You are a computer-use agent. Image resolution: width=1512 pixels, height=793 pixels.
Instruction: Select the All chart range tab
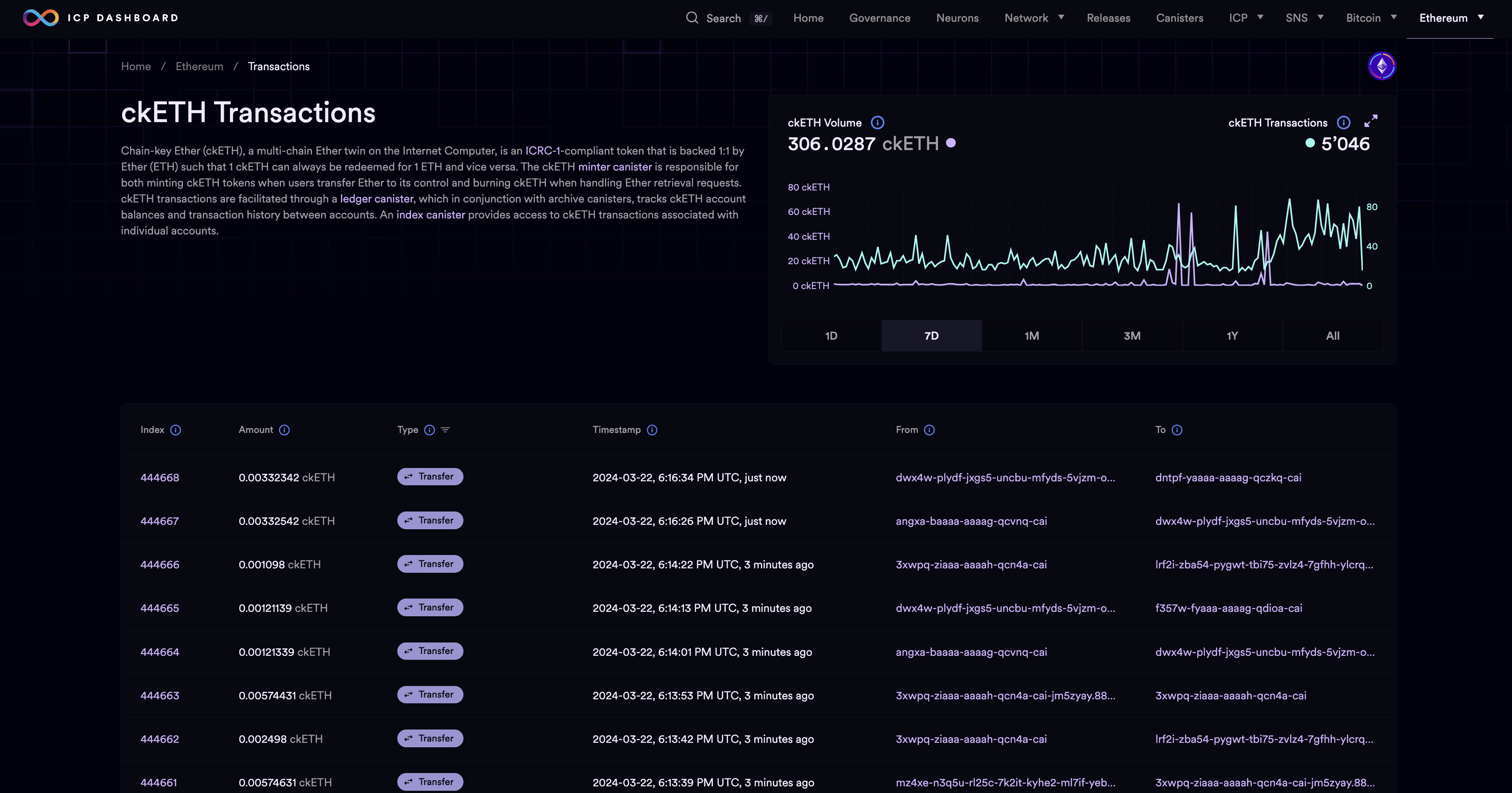[x=1332, y=336]
